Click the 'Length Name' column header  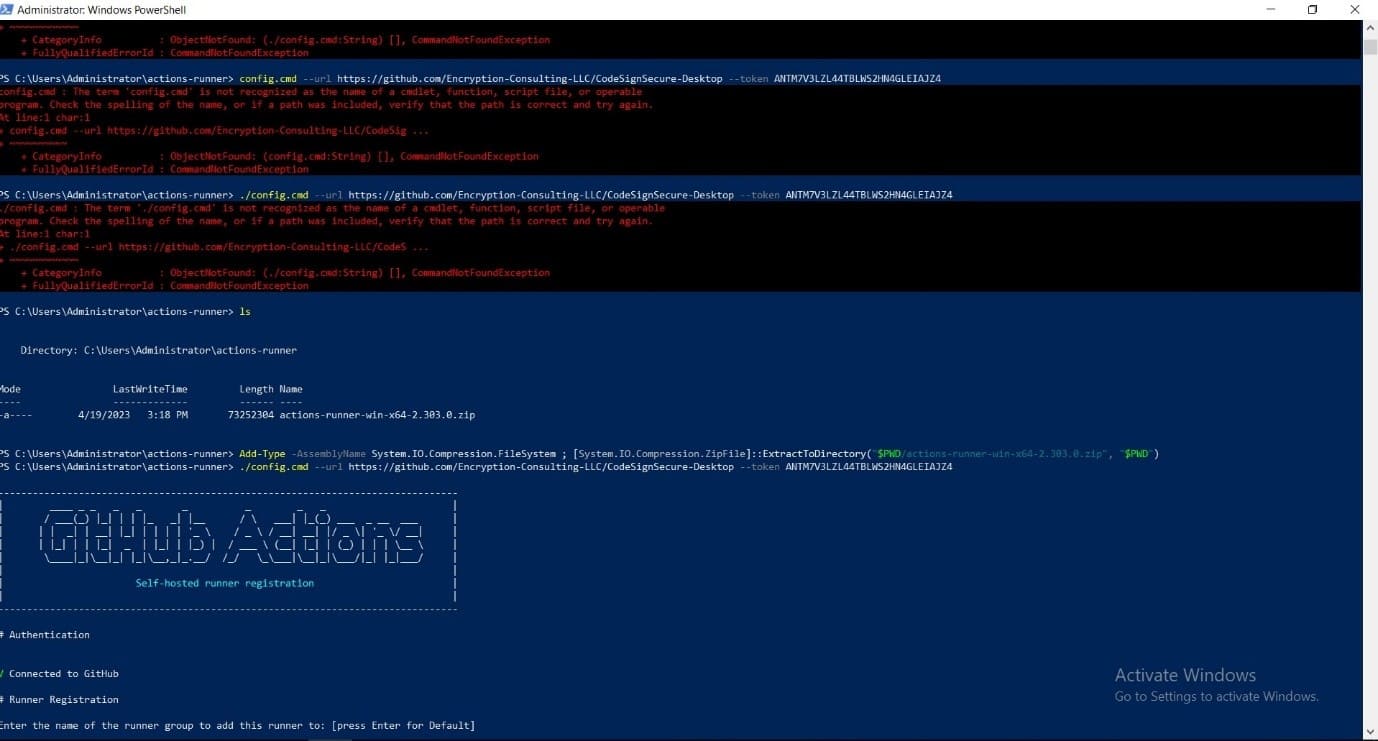(x=271, y=389)
